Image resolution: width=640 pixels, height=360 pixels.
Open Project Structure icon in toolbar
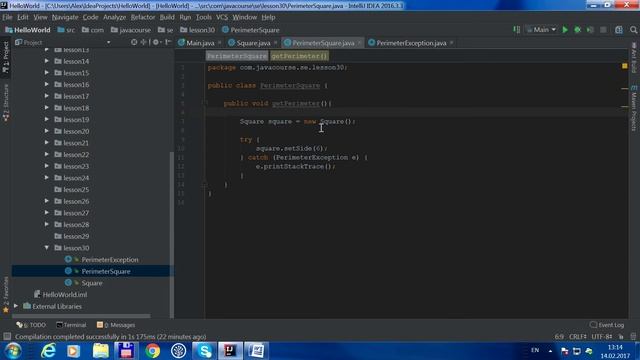tap(619, 30)
